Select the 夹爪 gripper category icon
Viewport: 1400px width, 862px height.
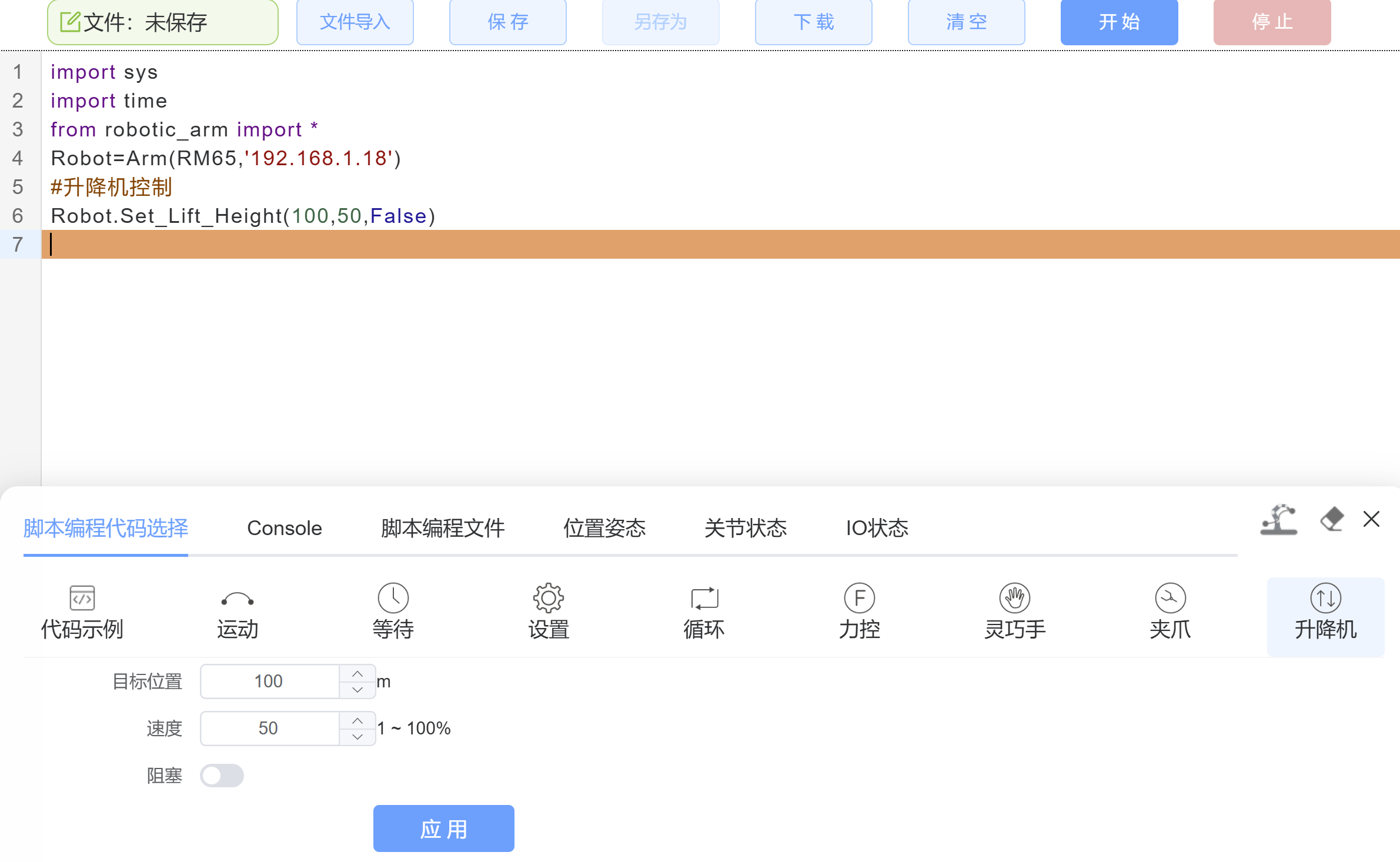pyautogui.click(x=1169, y=612)
